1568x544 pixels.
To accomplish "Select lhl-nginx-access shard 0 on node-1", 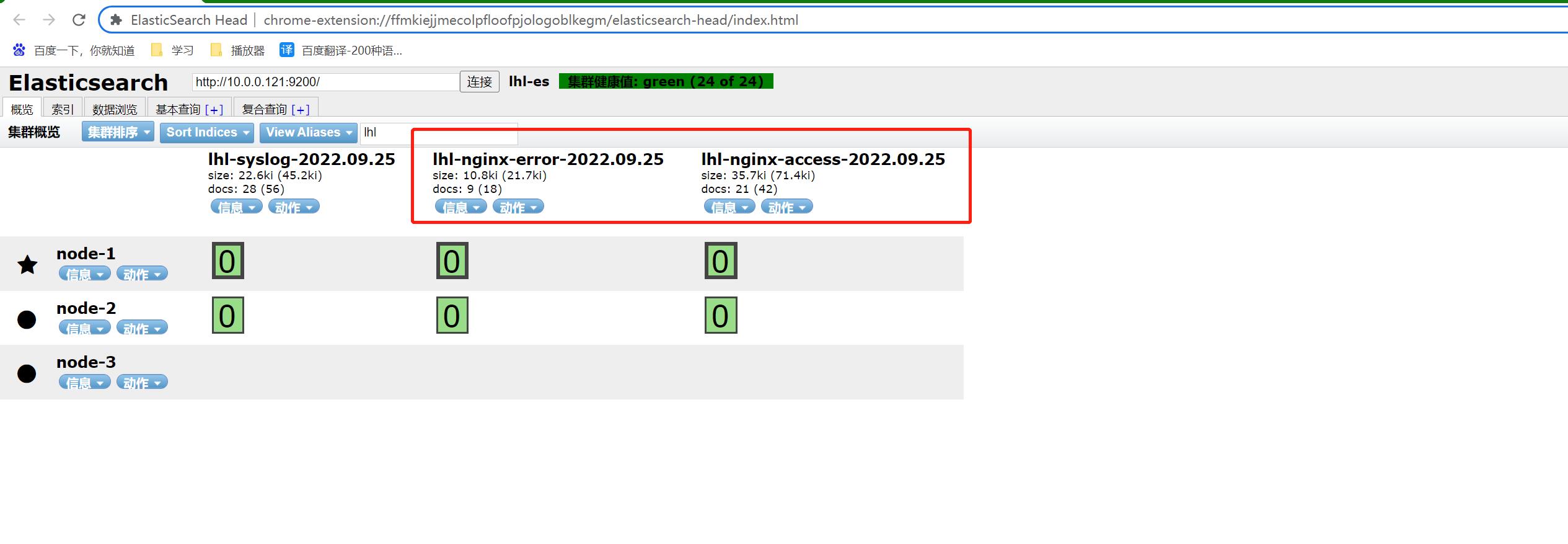I will click(721, 261).
